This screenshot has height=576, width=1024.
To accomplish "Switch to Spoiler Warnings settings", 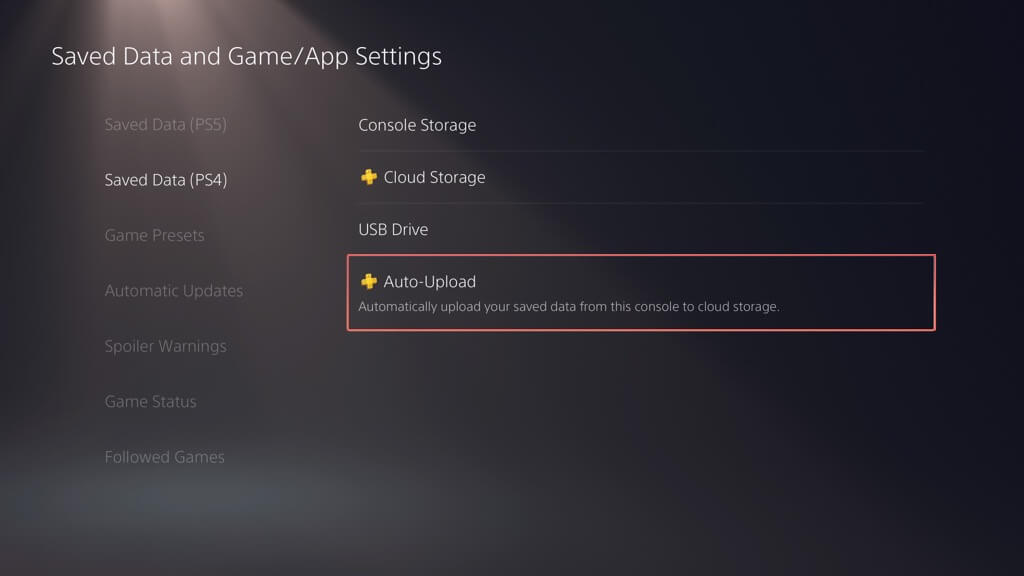I will 165,346.
